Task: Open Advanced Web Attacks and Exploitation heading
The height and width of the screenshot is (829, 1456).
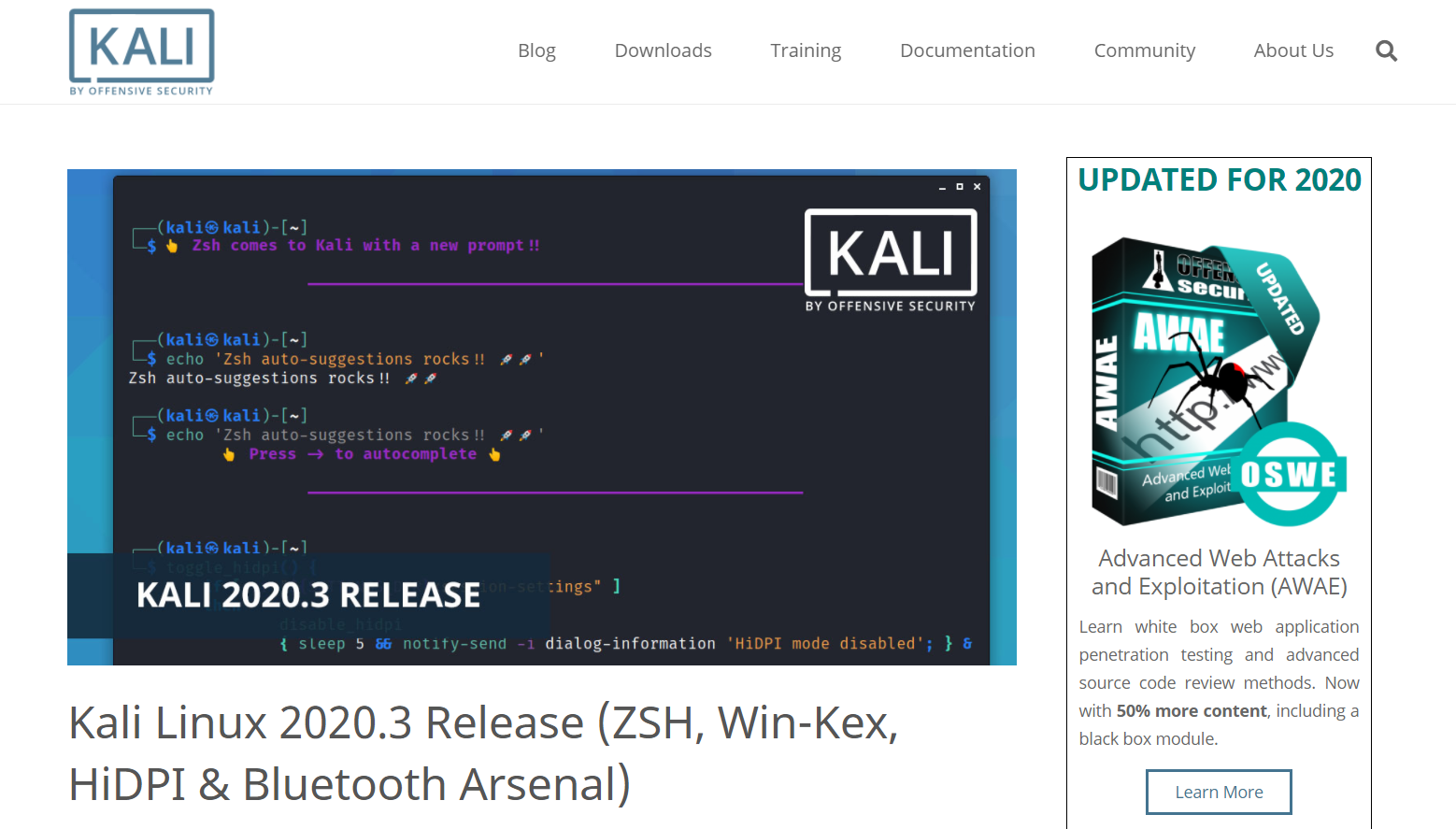Action: click(x=1219, y=572)
